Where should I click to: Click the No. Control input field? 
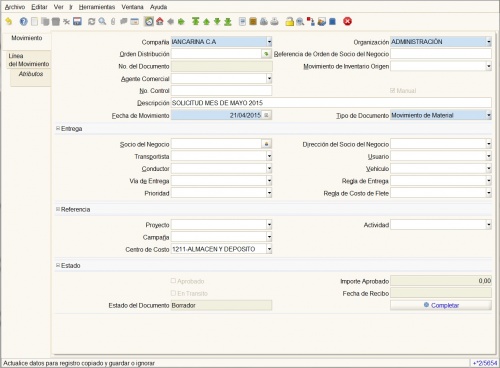pos(221,91)
